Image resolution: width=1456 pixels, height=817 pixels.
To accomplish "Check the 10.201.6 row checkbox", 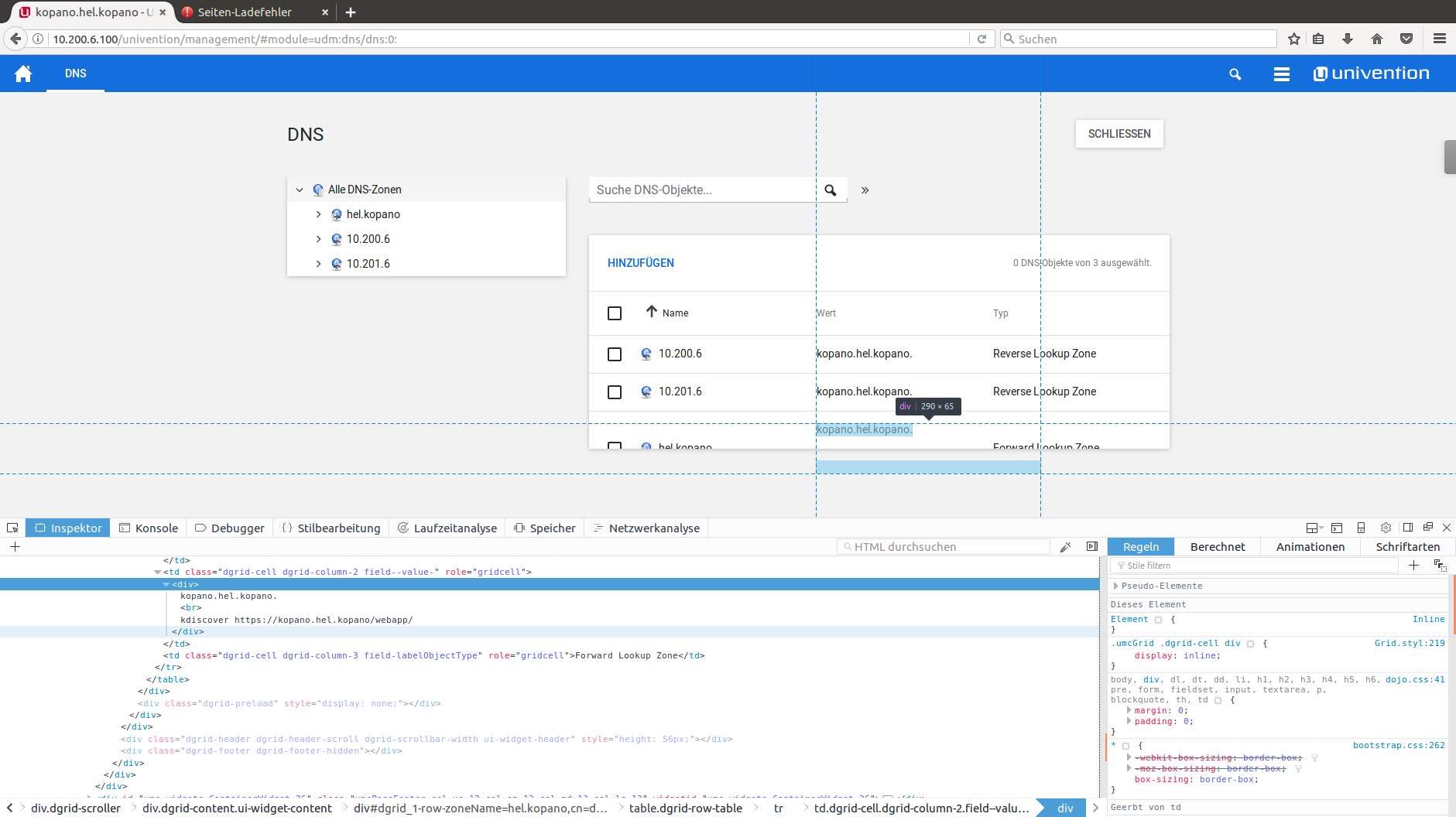I will (x=615, y=392).
